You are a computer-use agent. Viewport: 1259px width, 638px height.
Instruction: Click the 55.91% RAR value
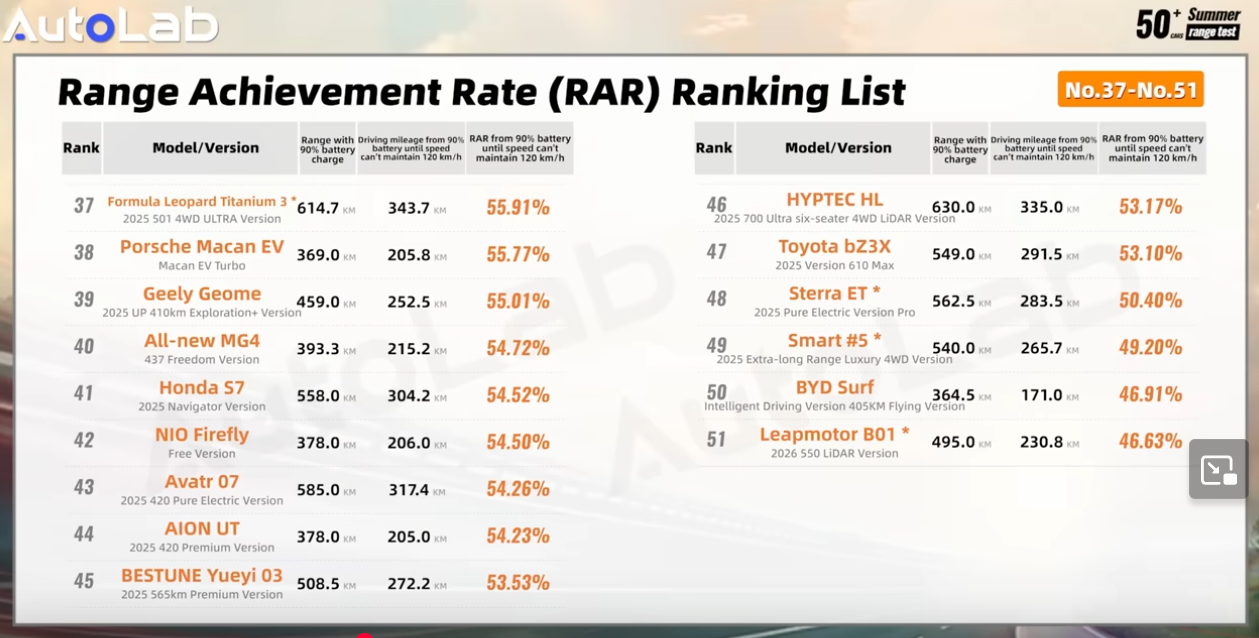tap(518, 207)
